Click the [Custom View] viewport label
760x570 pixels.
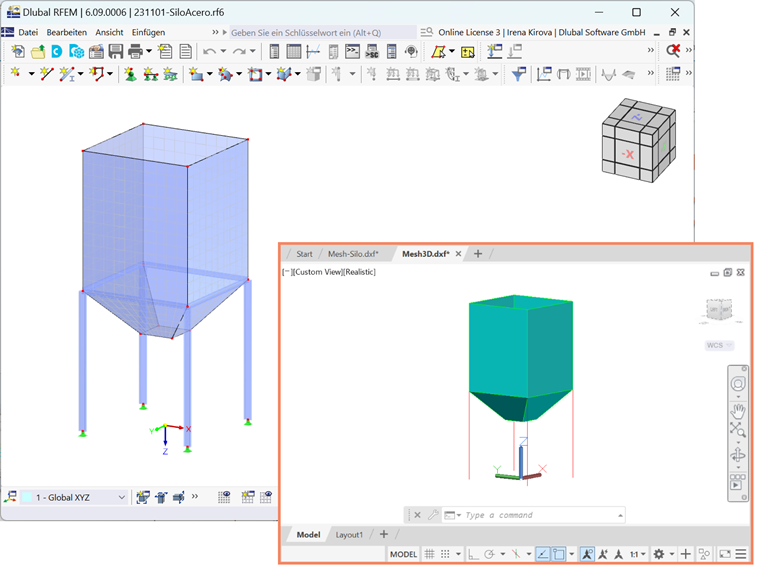tap(317, 272)
